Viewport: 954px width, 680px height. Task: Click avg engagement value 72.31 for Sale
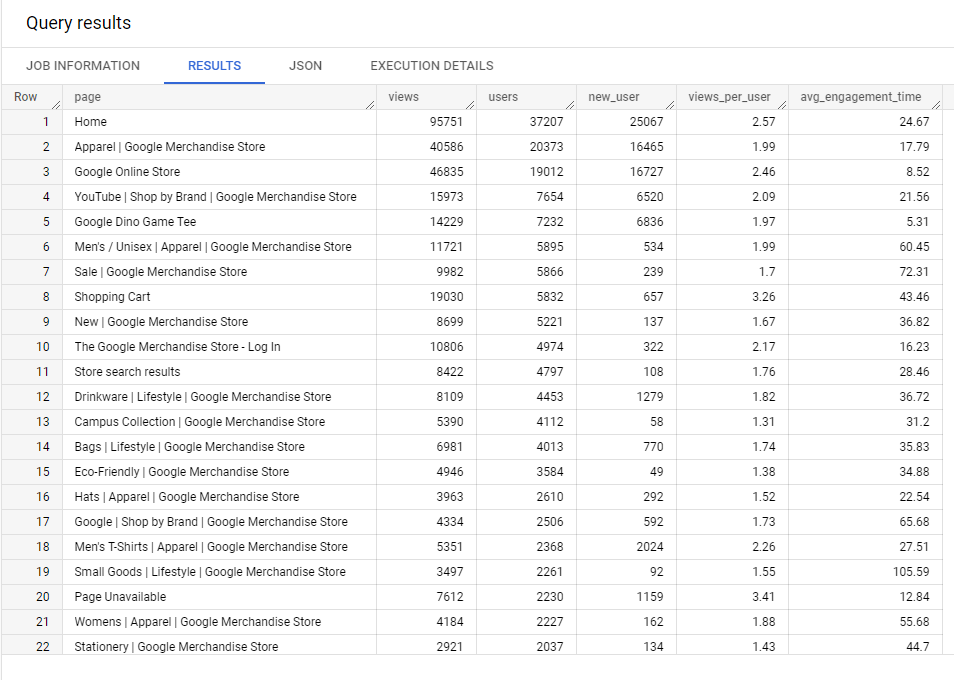[x=914, y=271]
